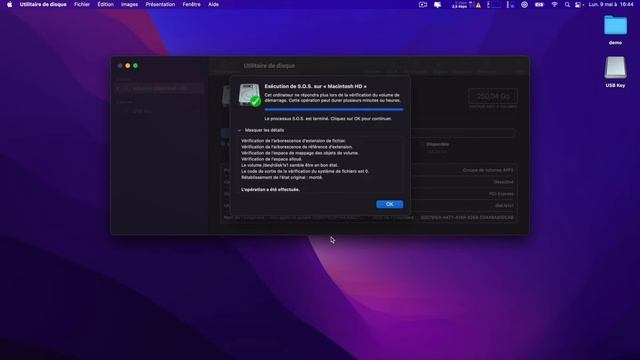The image size is (640, 360).
Task: Click 'Vérification de l'espace alloué' log line
Action: (271, 159)
